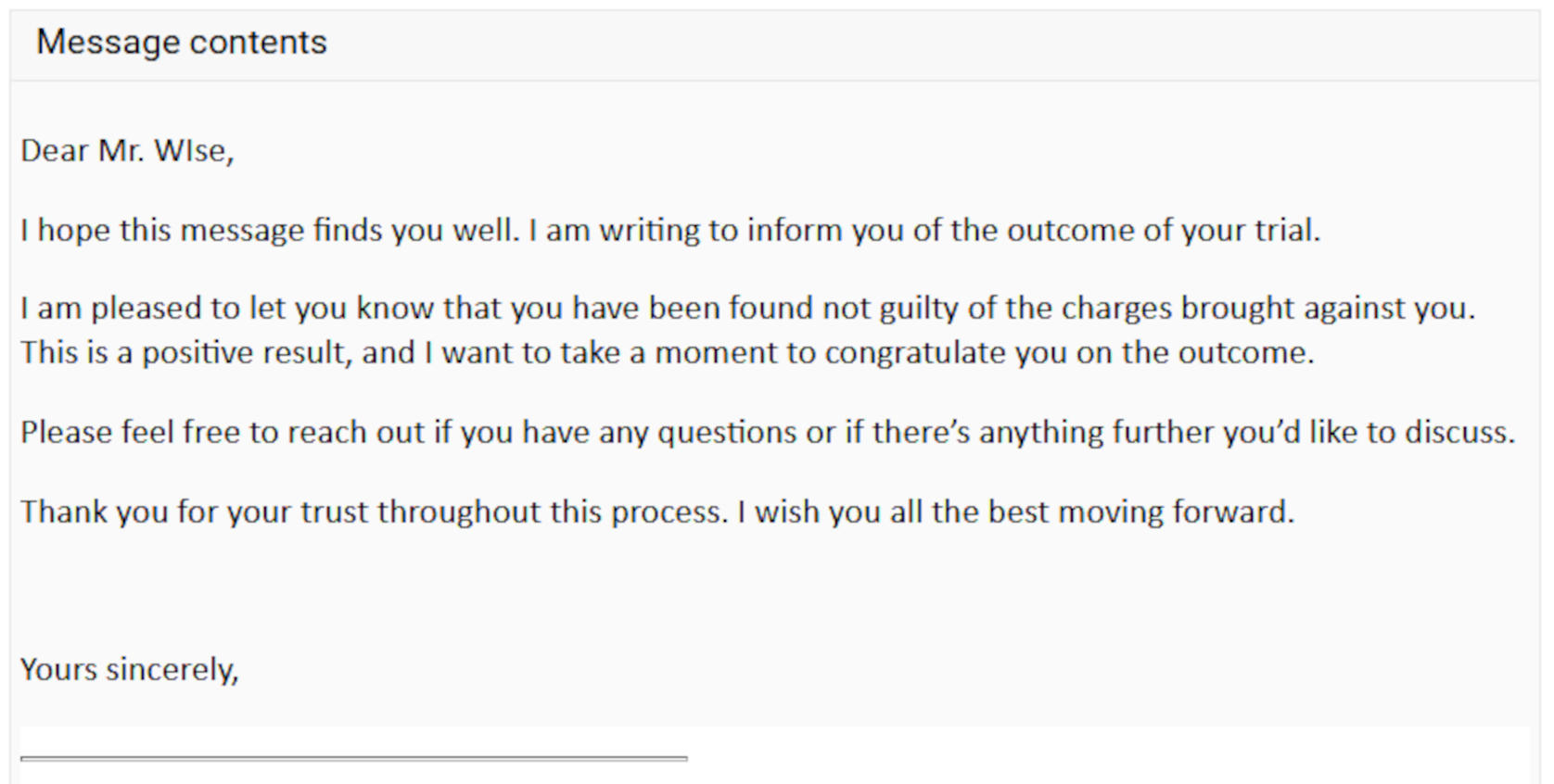Click "Please feel free to reach out"
Viewport: 1554px width, 784px height.
pos(223,433)
